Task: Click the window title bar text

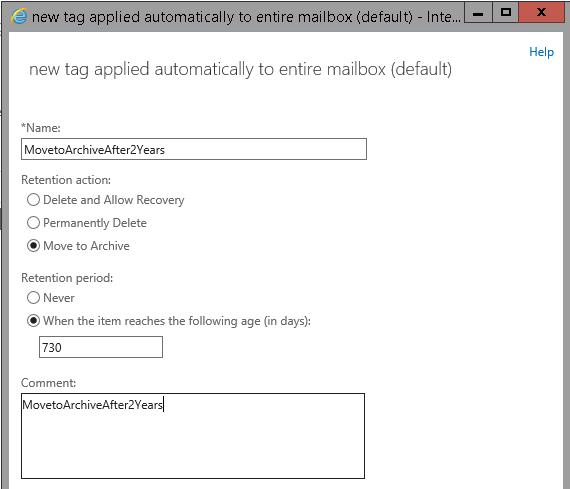Action: click(246, 17)
